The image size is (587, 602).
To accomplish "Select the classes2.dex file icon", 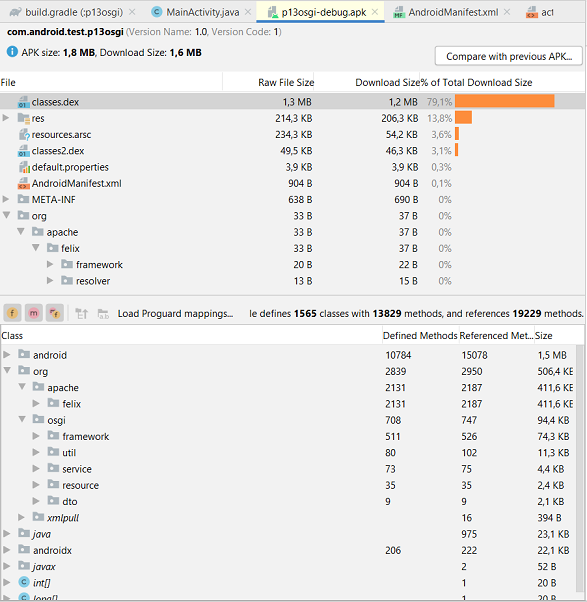I will coord(23,150).
